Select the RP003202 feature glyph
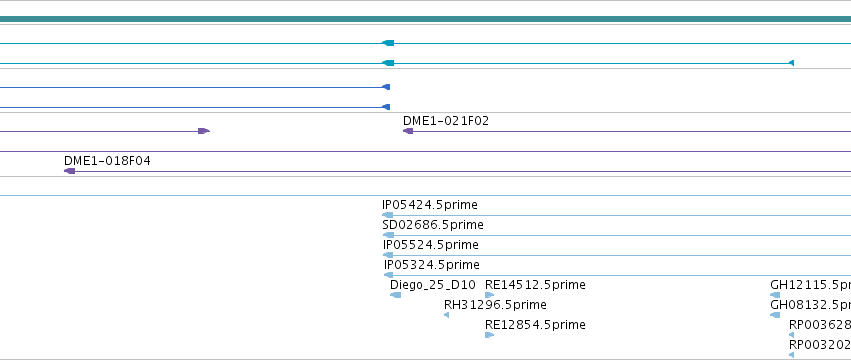851x360 pixels. (791, 355)
